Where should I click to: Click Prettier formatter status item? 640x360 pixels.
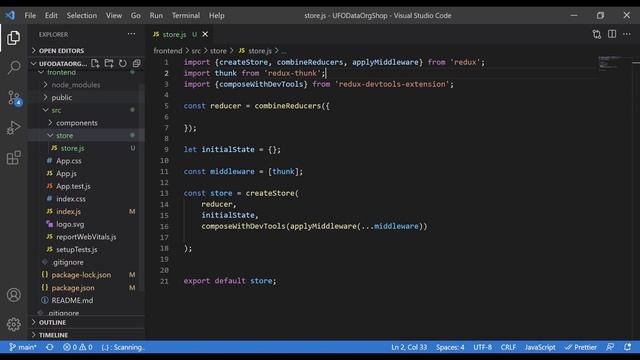pos(581,347)
